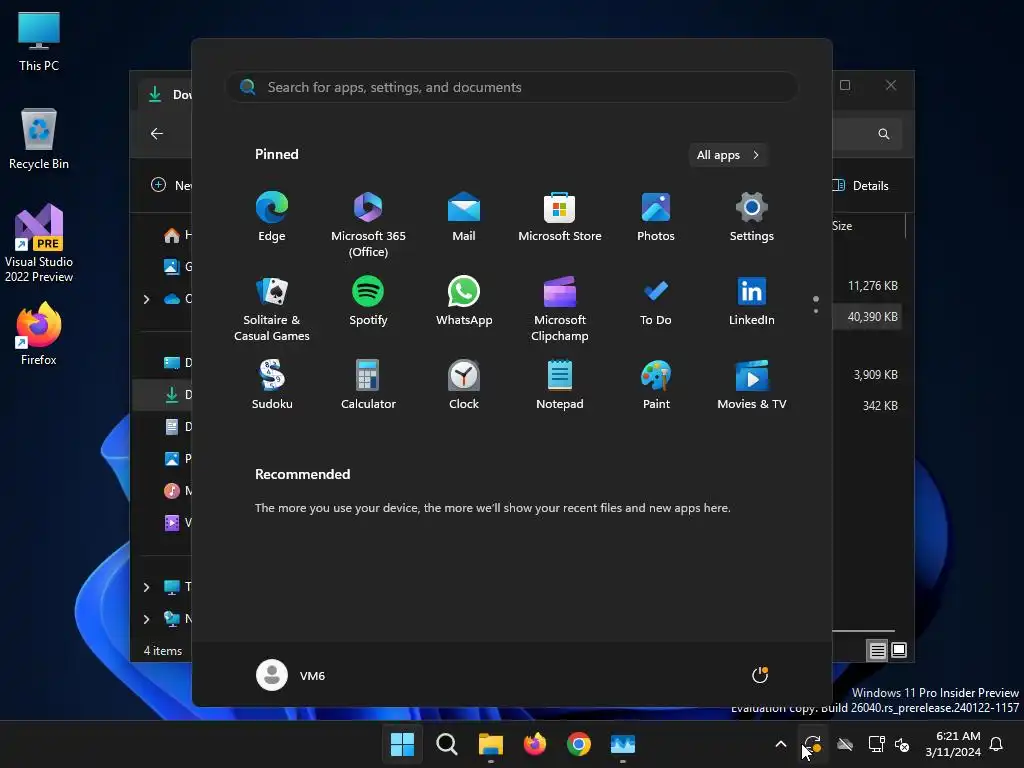Switch File Explorer to large thumbnails view
Image resolution: width=1024 pixels, height=768 pixels.
tap(899, 650)
